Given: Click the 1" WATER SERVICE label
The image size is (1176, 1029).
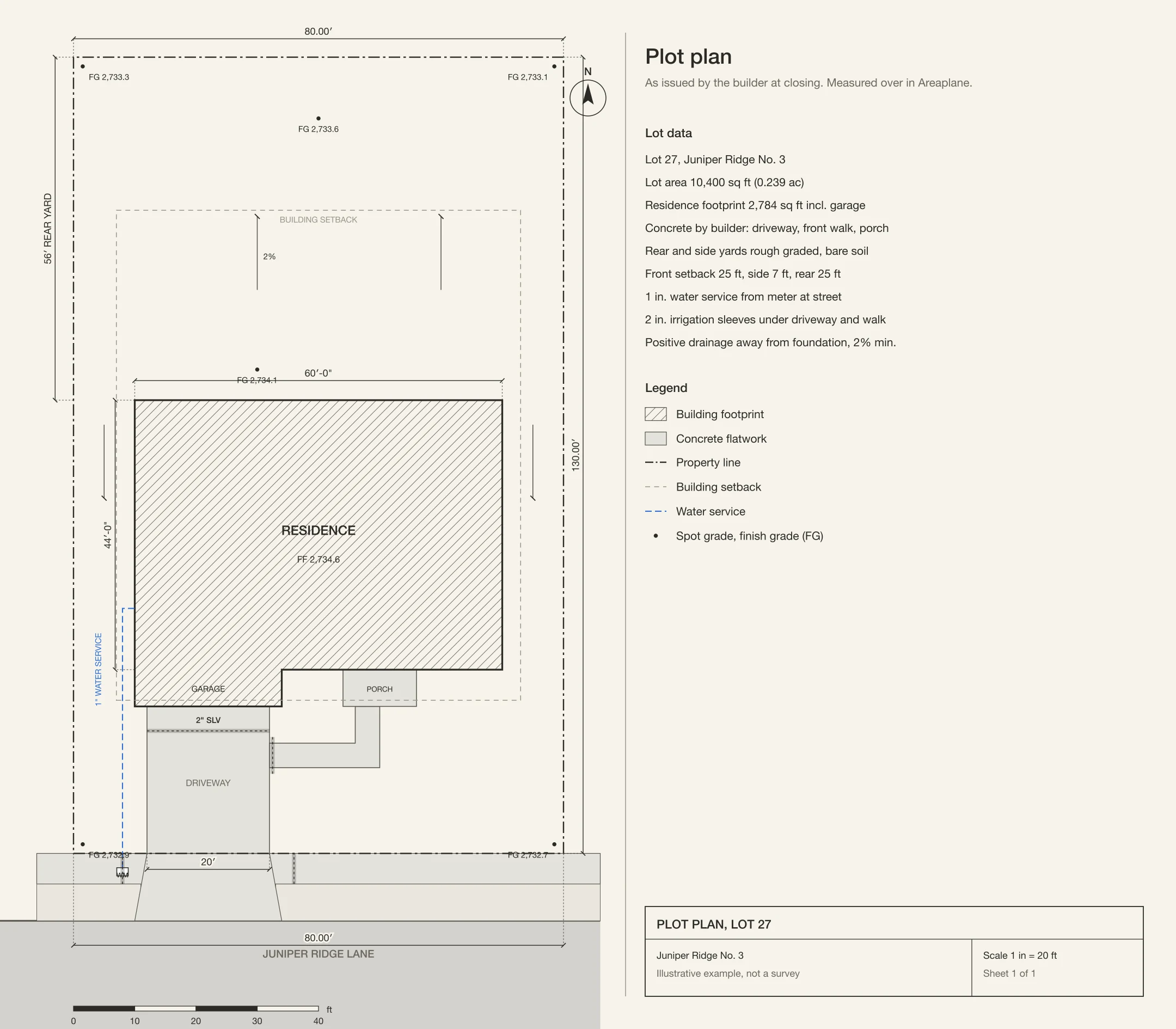Looking at the screenshot, I should click(98, 670).
